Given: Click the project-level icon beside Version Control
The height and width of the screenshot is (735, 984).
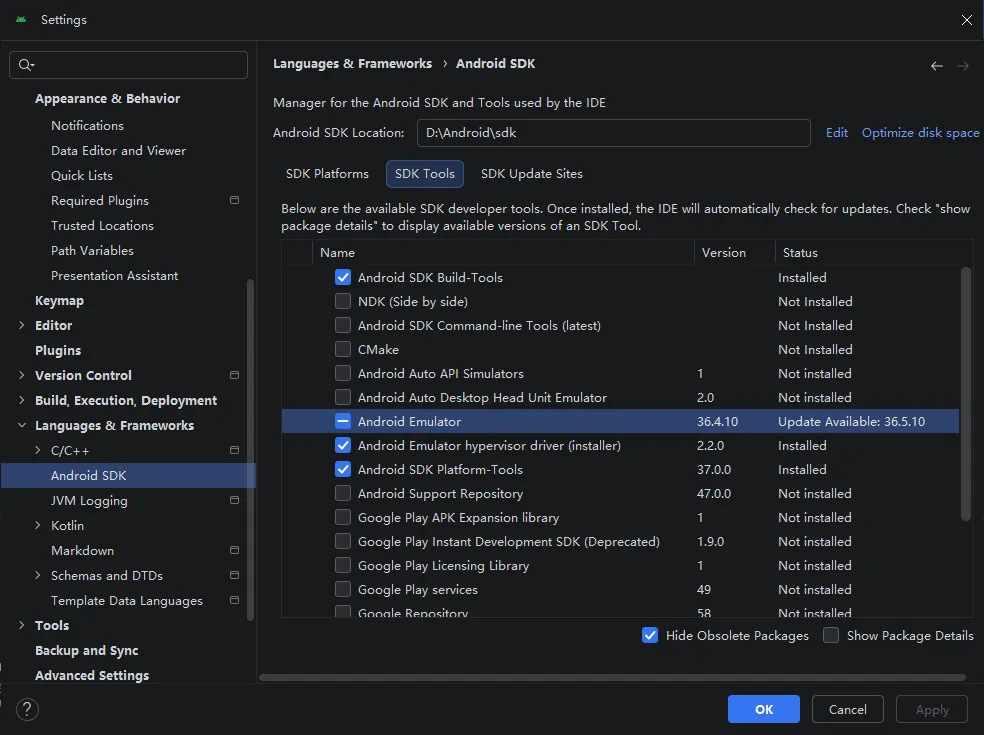Looking at the screenshot, I should point(234,375).
